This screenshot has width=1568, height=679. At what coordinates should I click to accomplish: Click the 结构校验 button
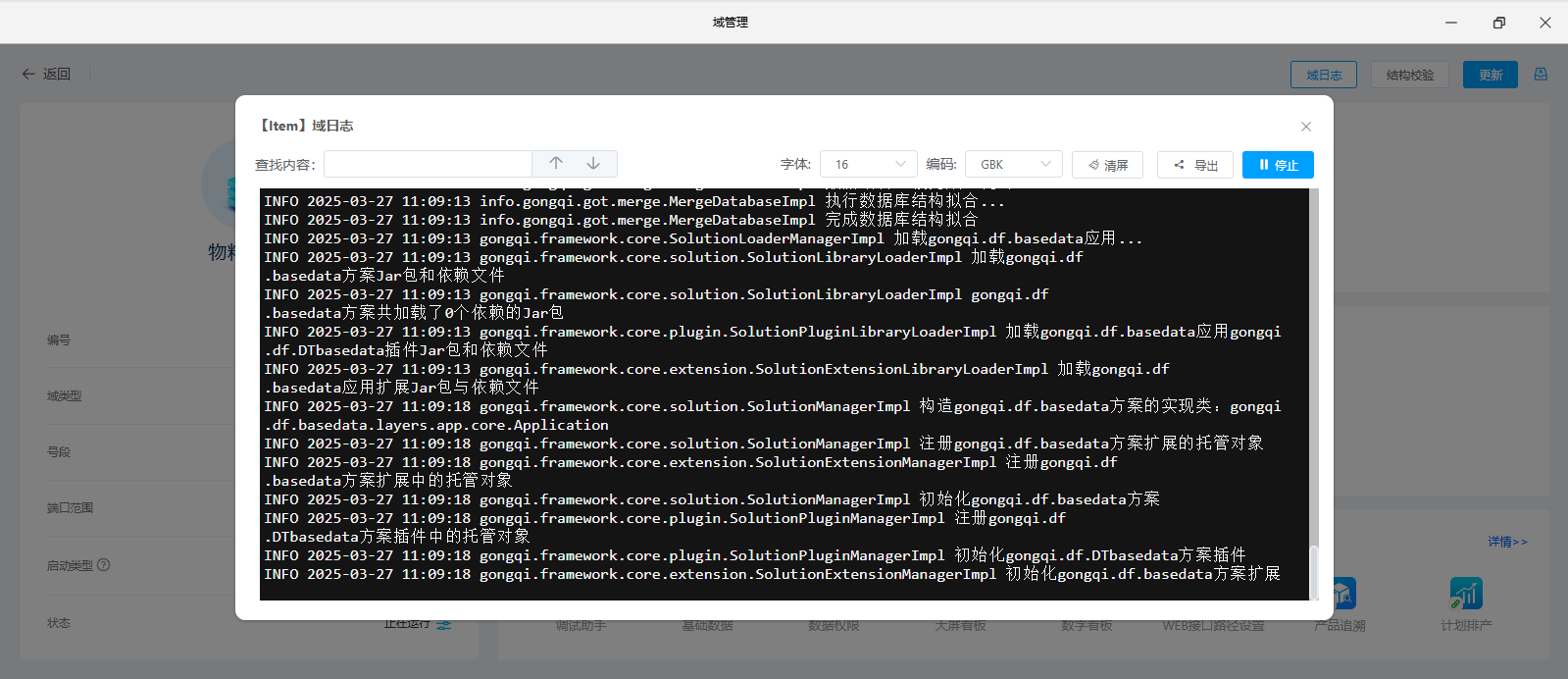point(1409,75)
